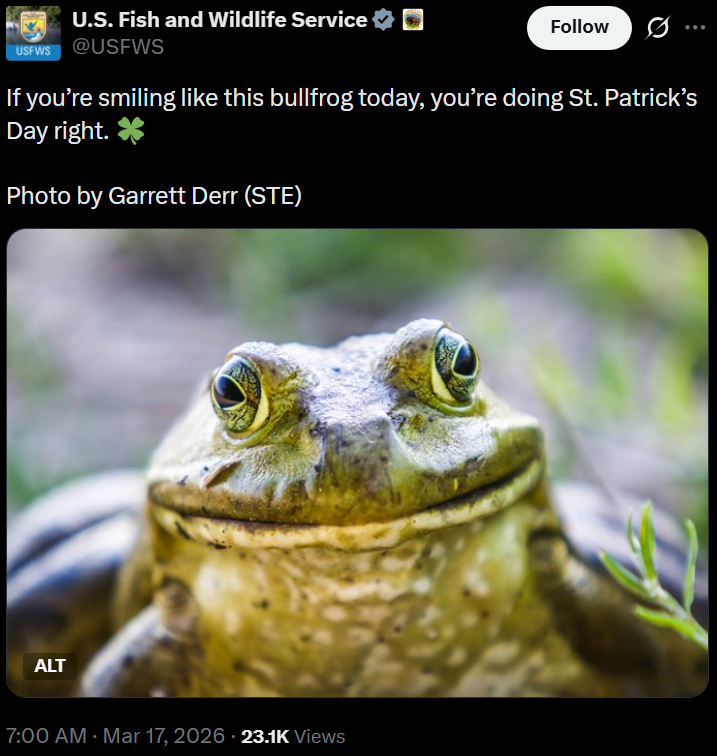Click the affiliate badge beside the verified checkmark
The height and width of the screenshot is (756, 717).
[x=413, y=20]
